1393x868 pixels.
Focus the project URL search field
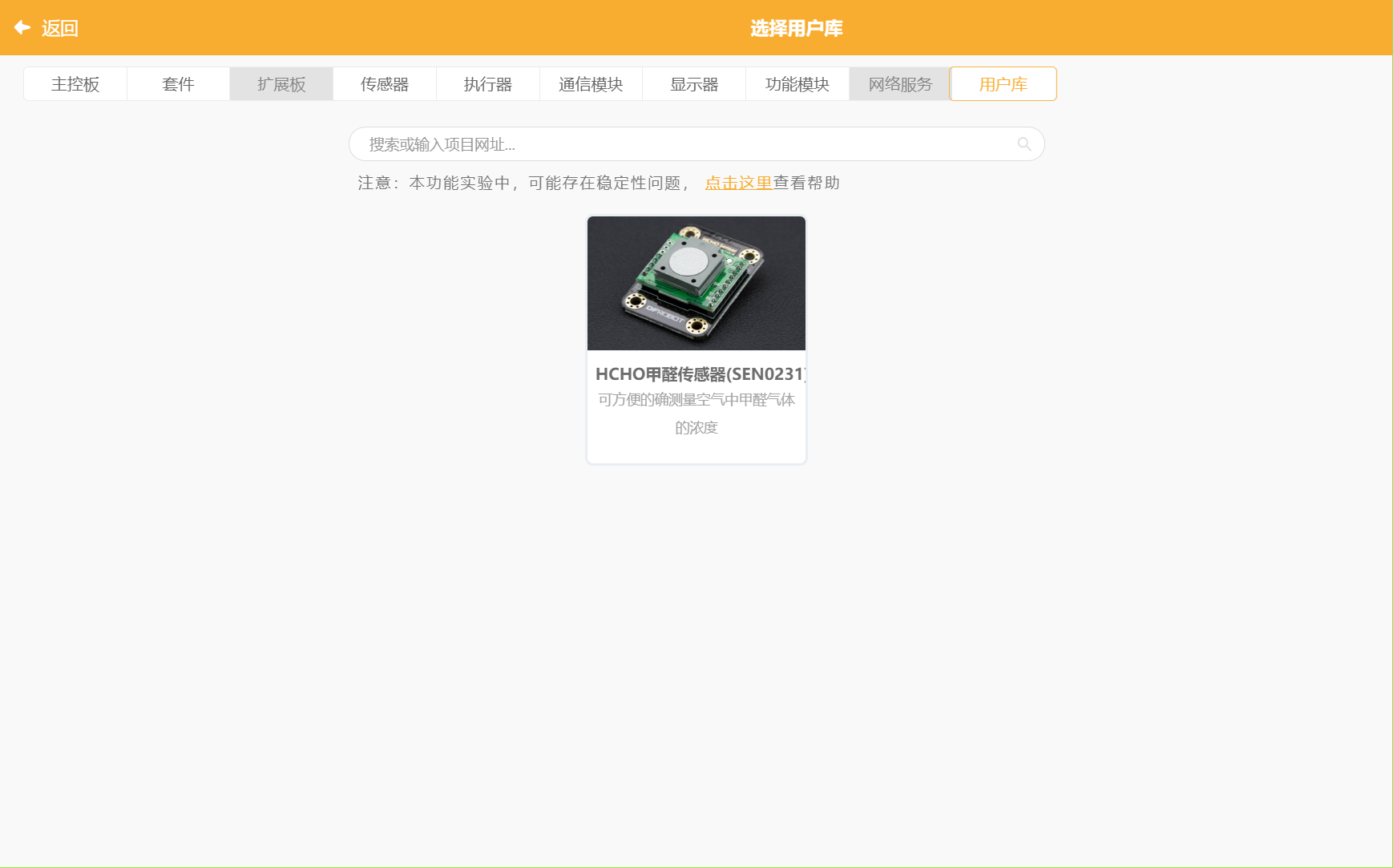coord(696,144)
